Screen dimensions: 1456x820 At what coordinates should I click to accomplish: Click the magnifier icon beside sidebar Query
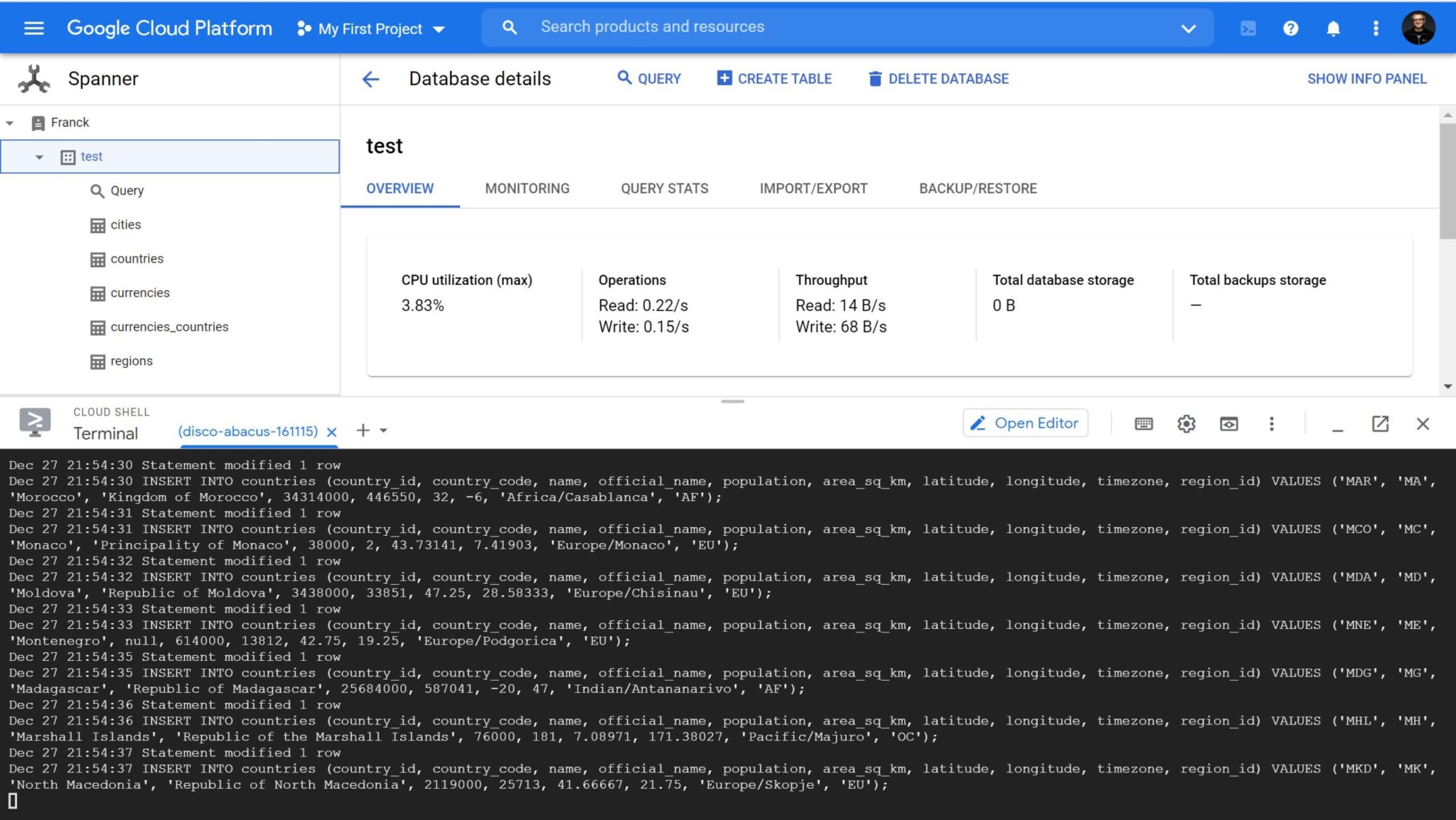click(97, 191)
